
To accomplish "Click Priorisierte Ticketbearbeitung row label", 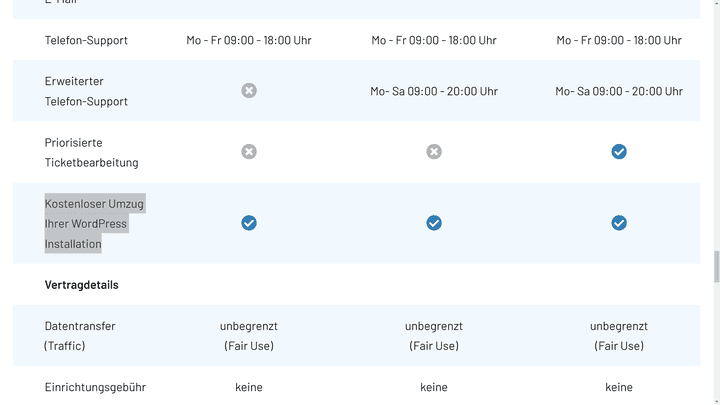I will pyautogui.click(x=91, y=152).
